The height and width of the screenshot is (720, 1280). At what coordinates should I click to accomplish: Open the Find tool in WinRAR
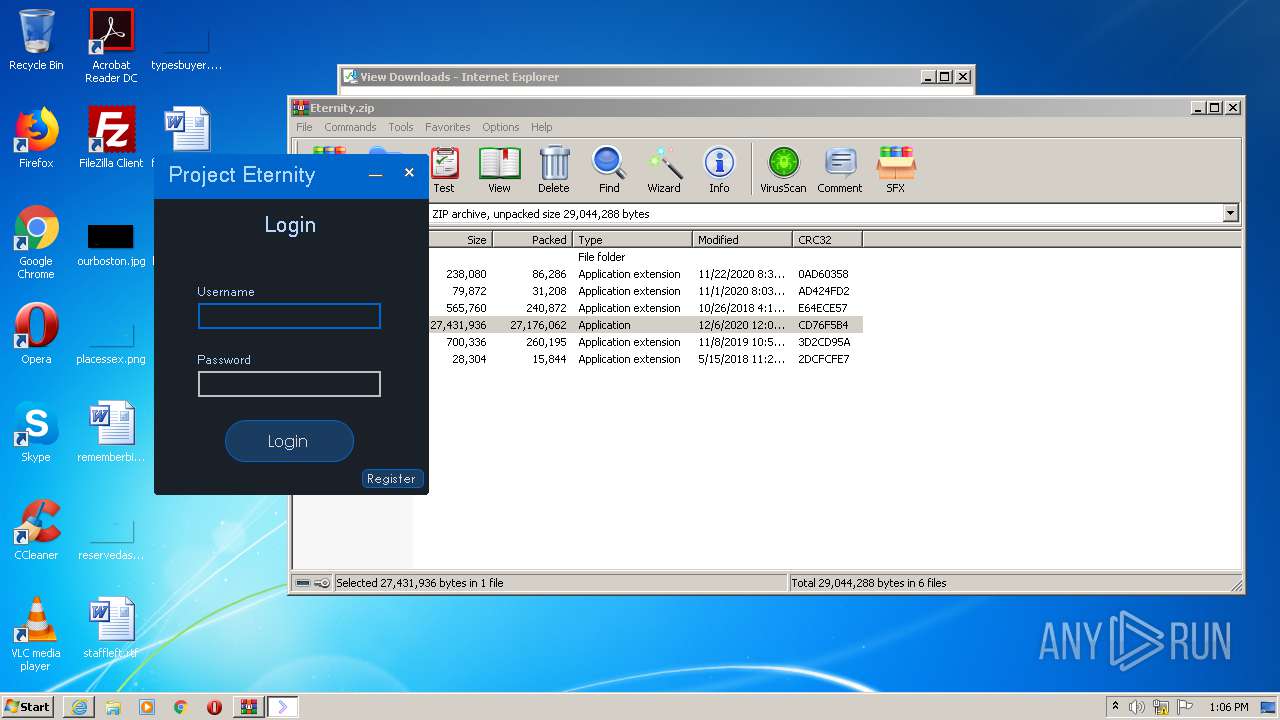[609, 169]
